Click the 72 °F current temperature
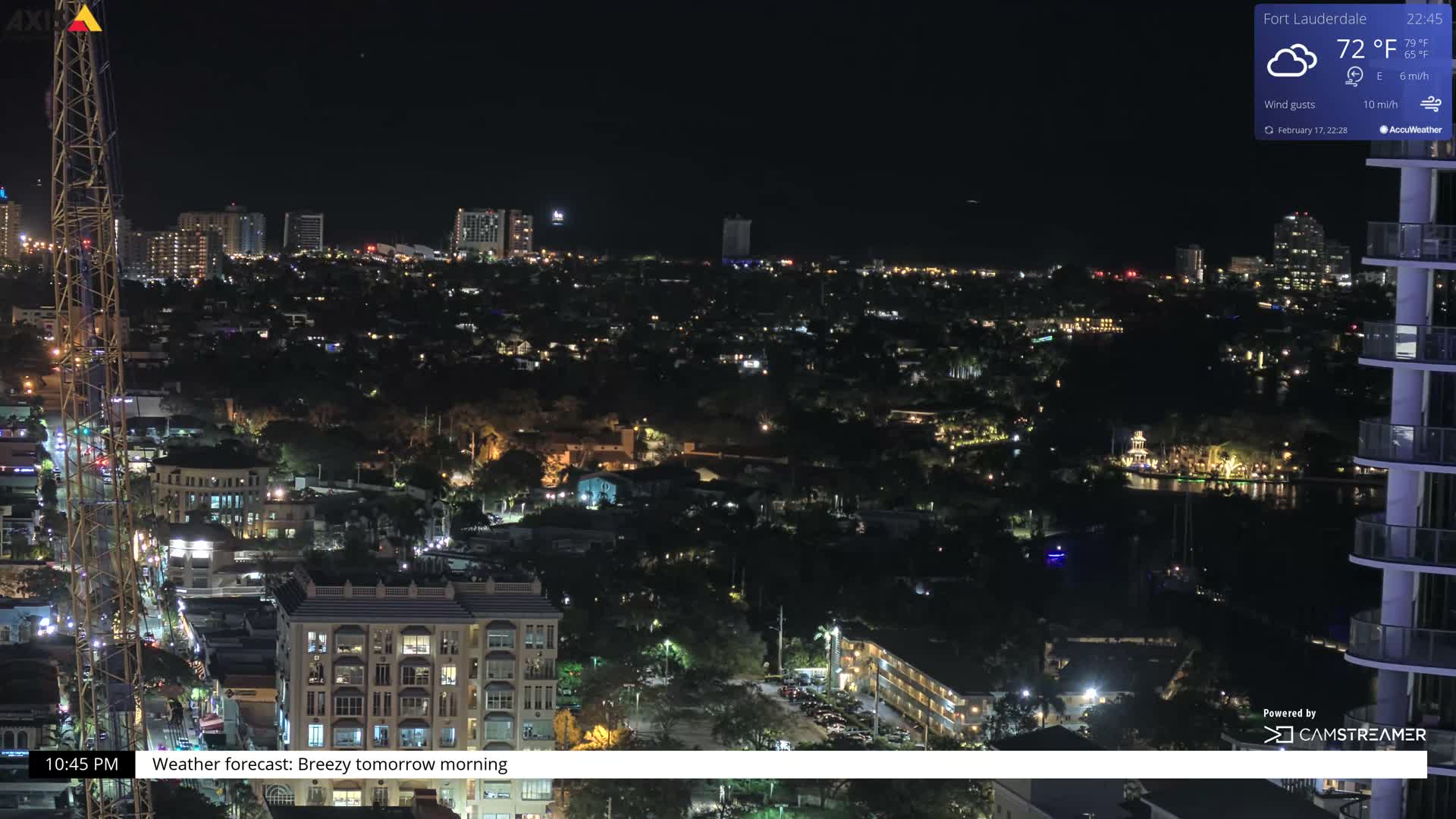Screen dimensions: 1456x819 [1366, 49]
